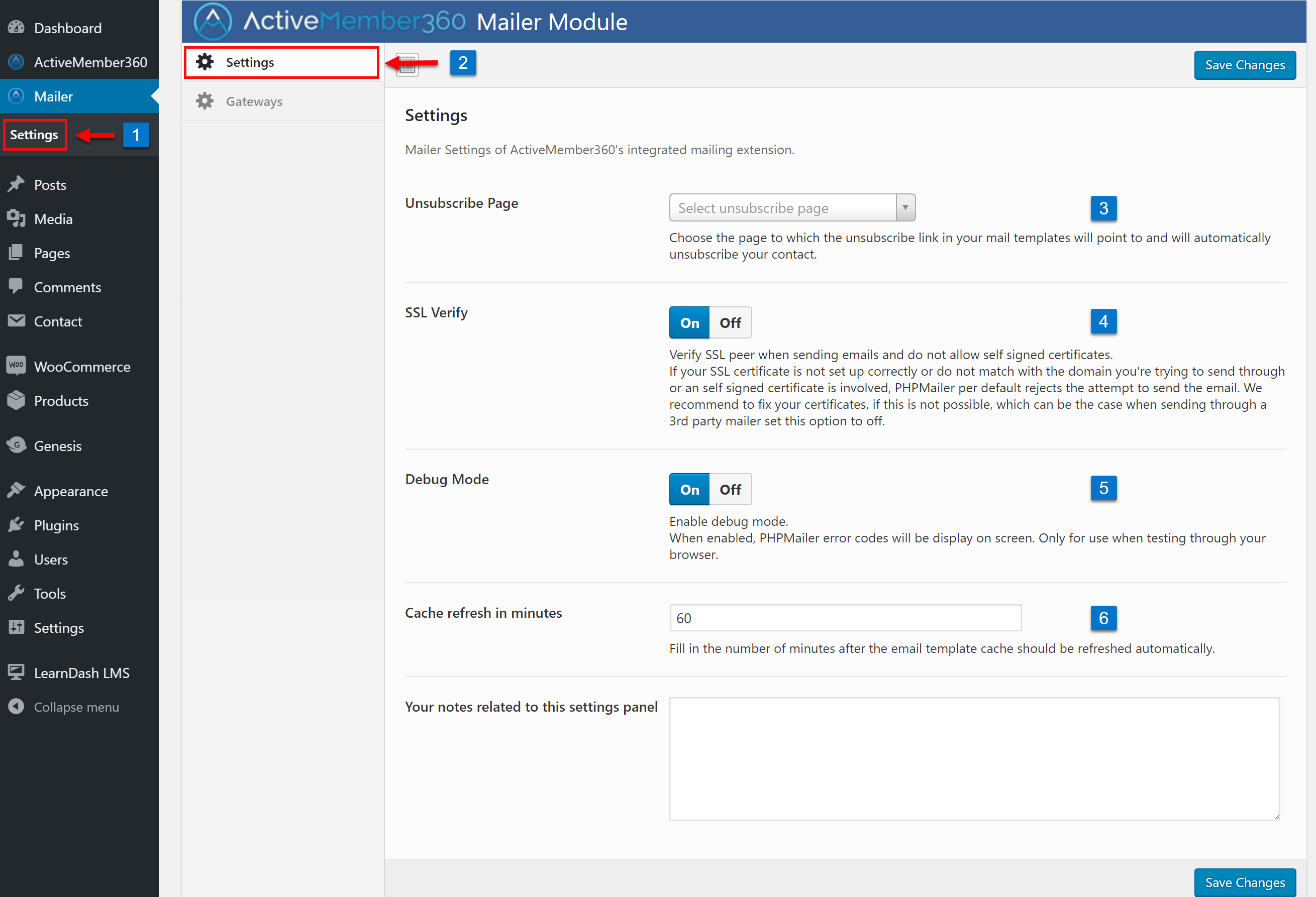Click the bottom Save Changes button
Viewport: 1316px width, 897px height.
1245,882
